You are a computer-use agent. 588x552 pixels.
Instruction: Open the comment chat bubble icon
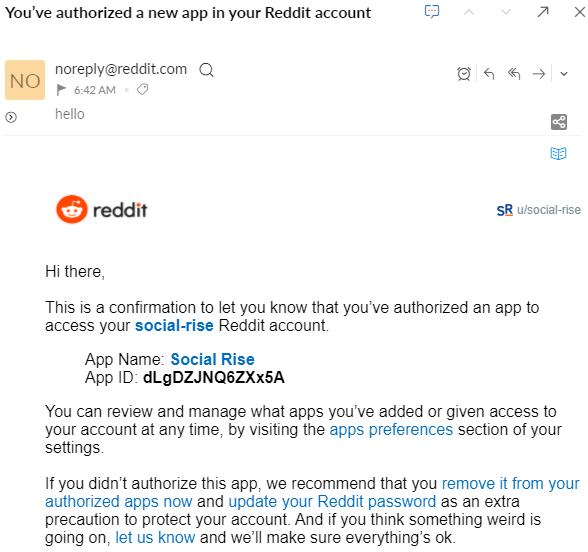(x=432, y=12)
